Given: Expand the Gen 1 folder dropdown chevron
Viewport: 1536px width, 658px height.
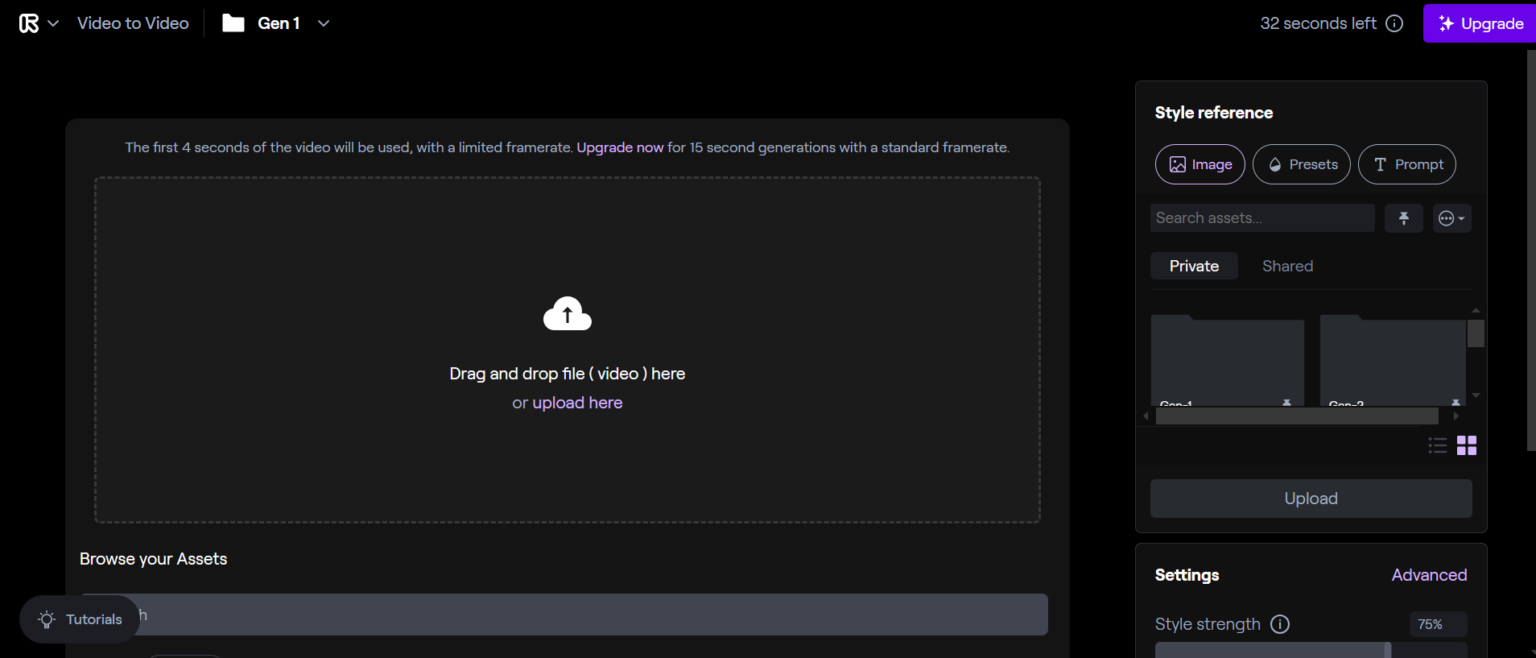Looking at the screenshot, I should tap(323, 23).
